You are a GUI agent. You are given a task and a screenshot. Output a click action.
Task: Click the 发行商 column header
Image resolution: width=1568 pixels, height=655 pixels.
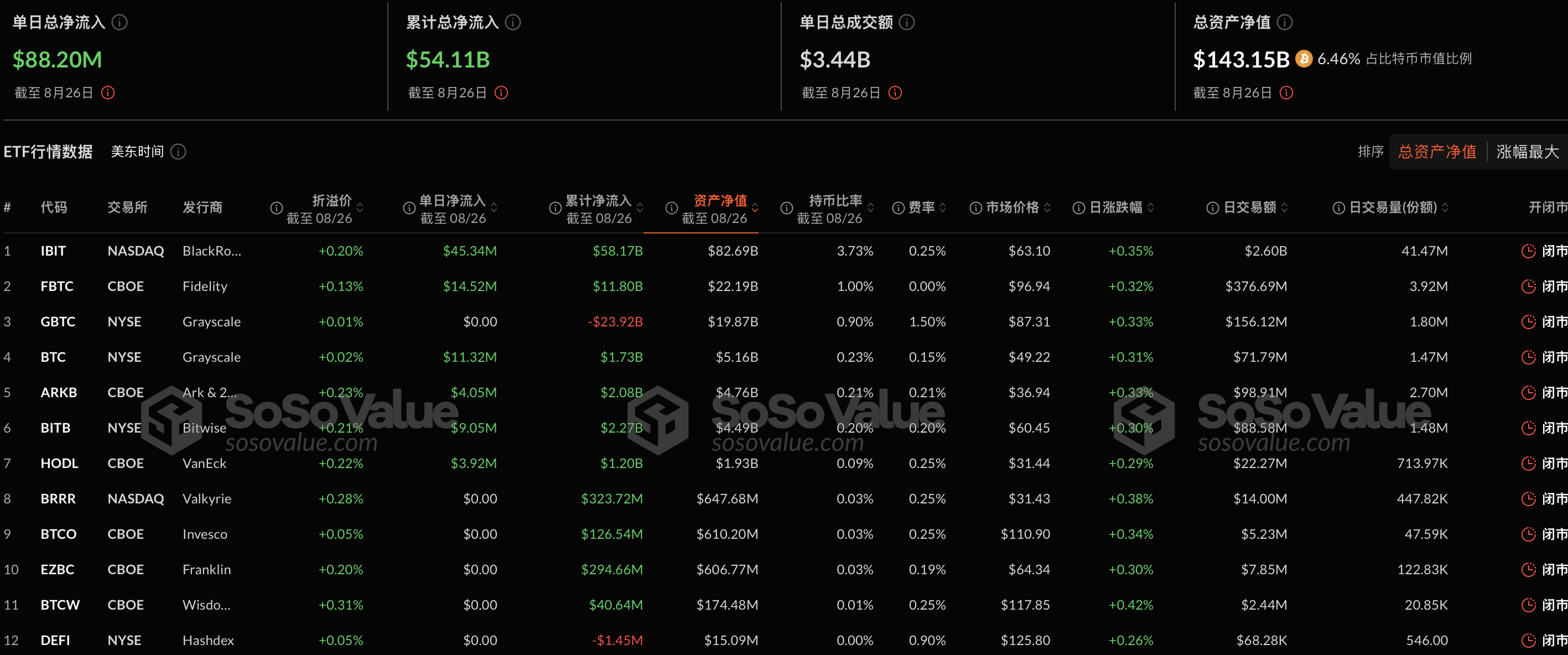tap(202, 207)
